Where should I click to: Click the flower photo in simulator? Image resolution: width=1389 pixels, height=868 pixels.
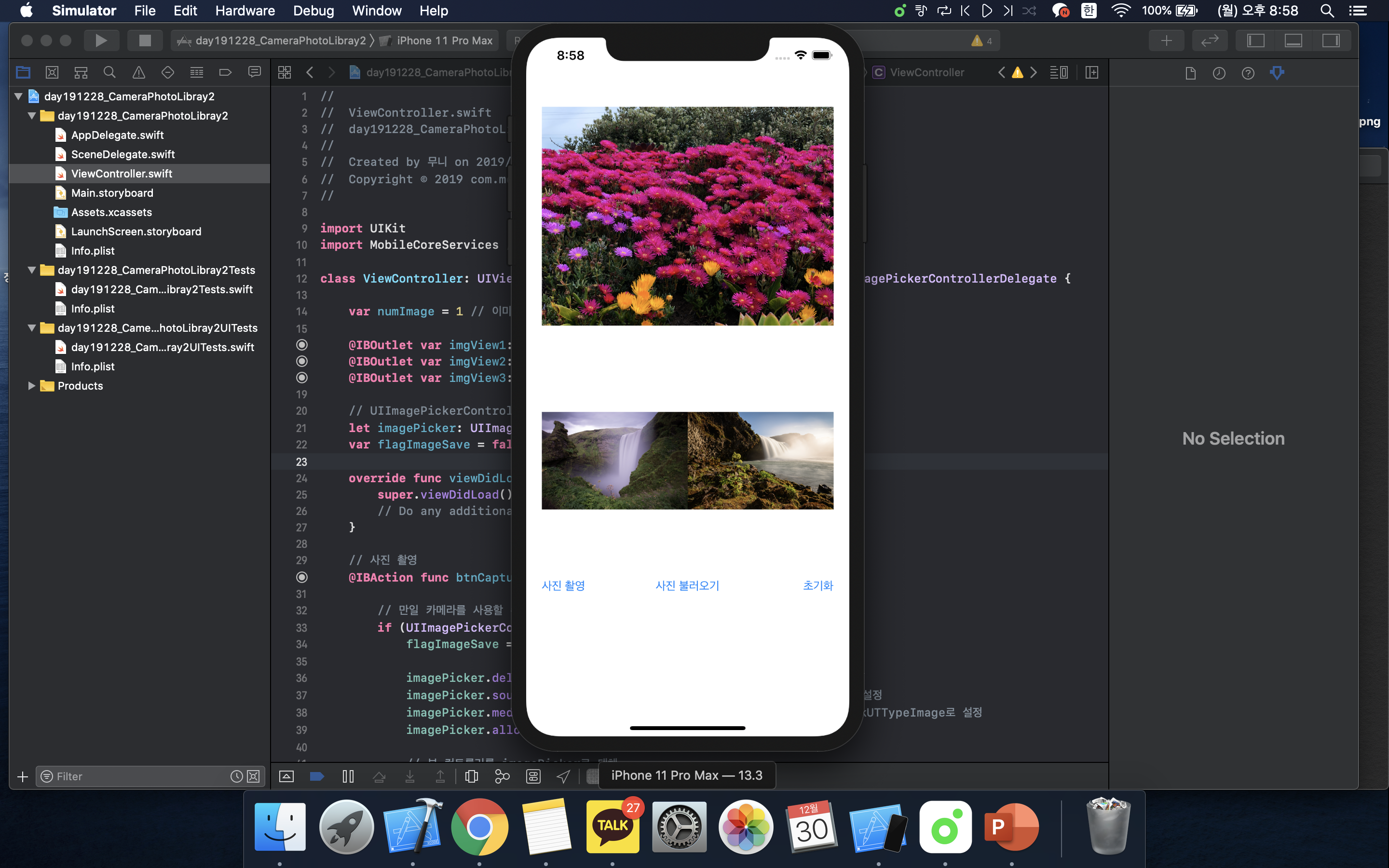687,216
